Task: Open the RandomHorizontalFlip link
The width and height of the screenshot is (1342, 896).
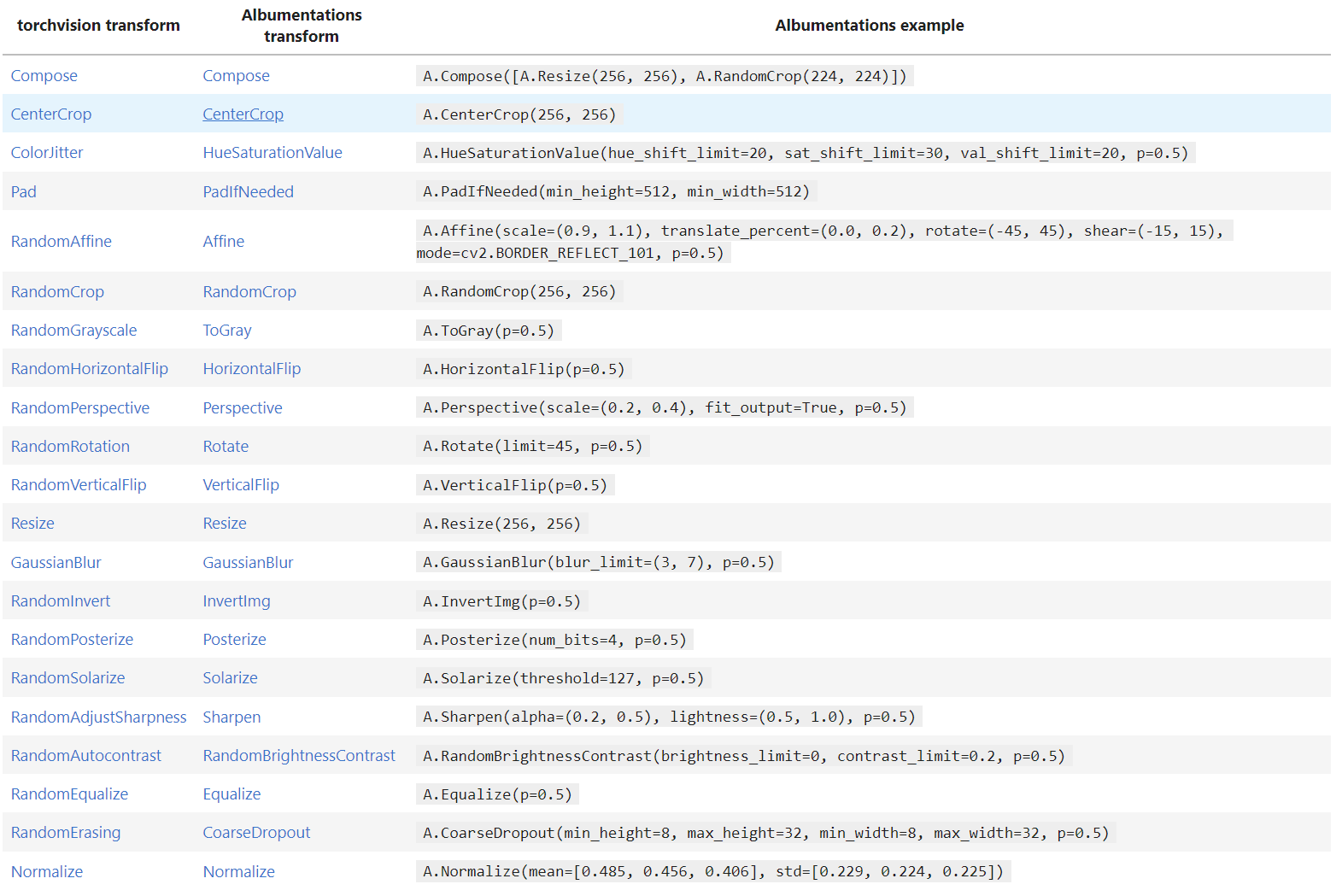Action: point(89,369)
